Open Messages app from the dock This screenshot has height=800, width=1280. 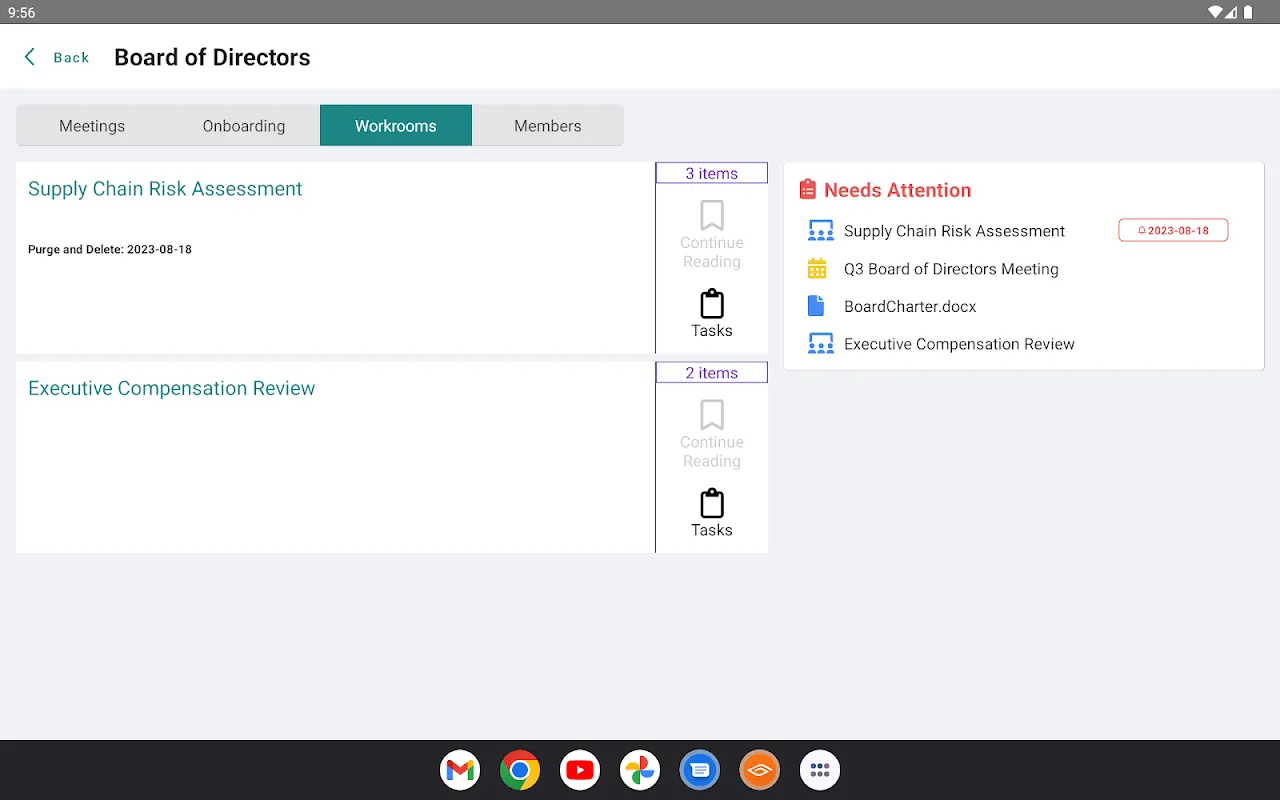pos(700,770)
